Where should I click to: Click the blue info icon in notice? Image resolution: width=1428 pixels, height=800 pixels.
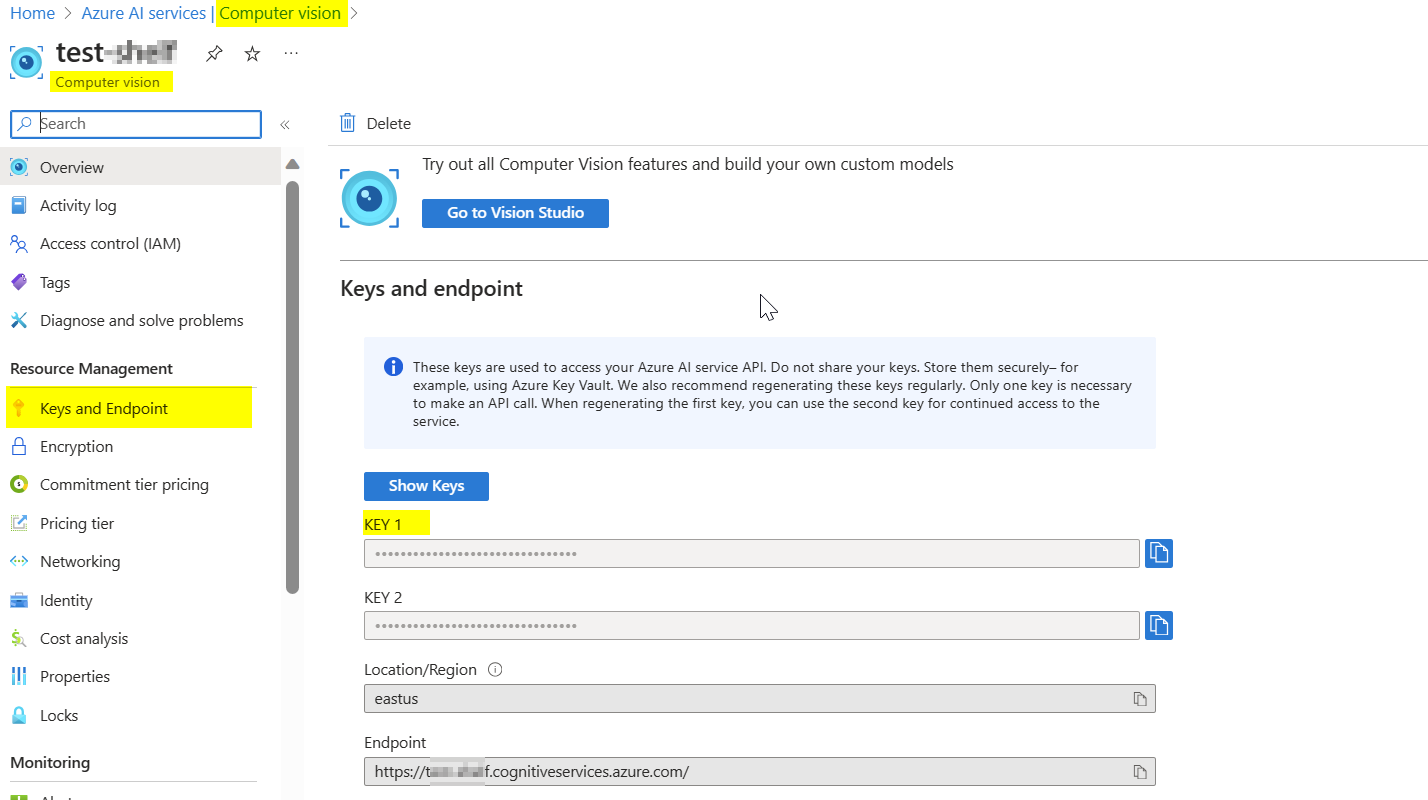click(x=394, y=366)
